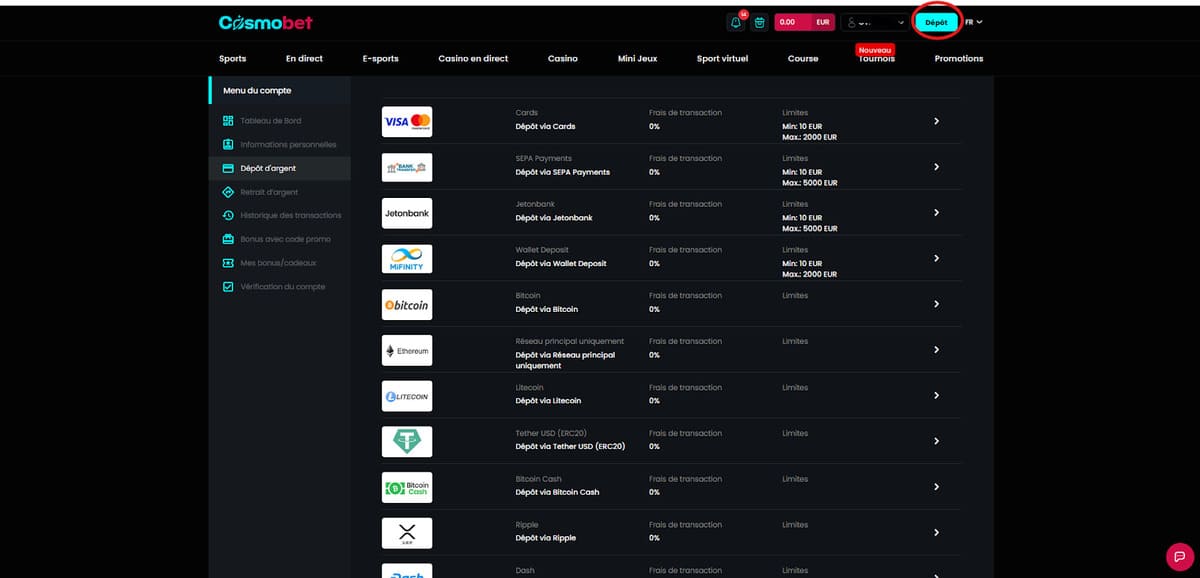Select the Visa Mastercard logo
Image resolution: width=1200 pixels, height=578 pixels.
click(407, 121)
